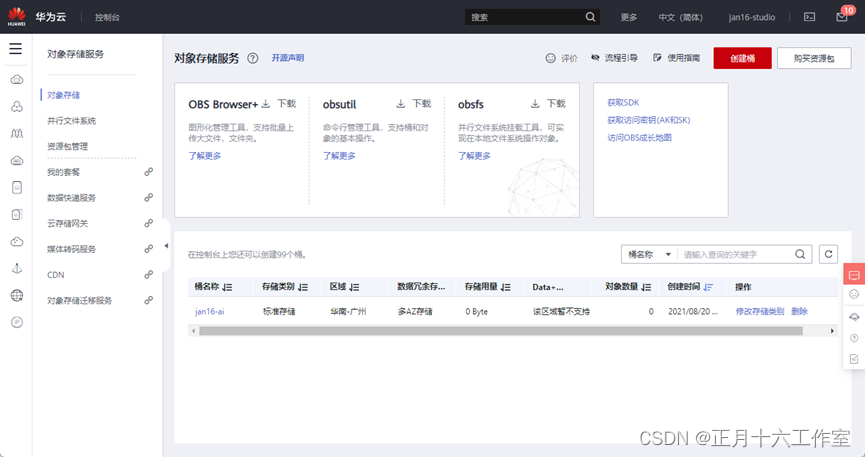
Task: Select 对象存储 in sidebar
Action: pos(63,95)
